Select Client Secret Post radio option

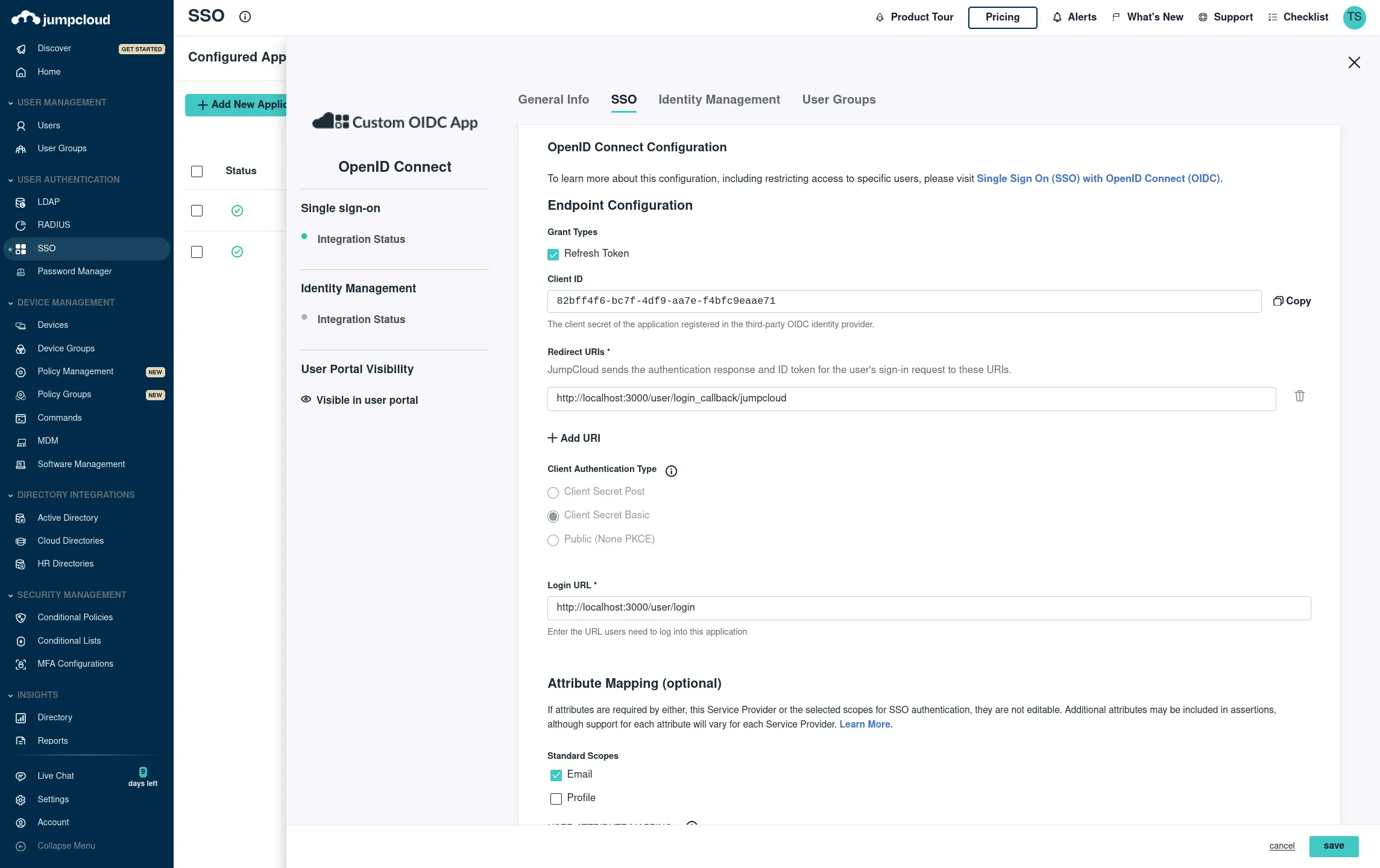point(553,492)
